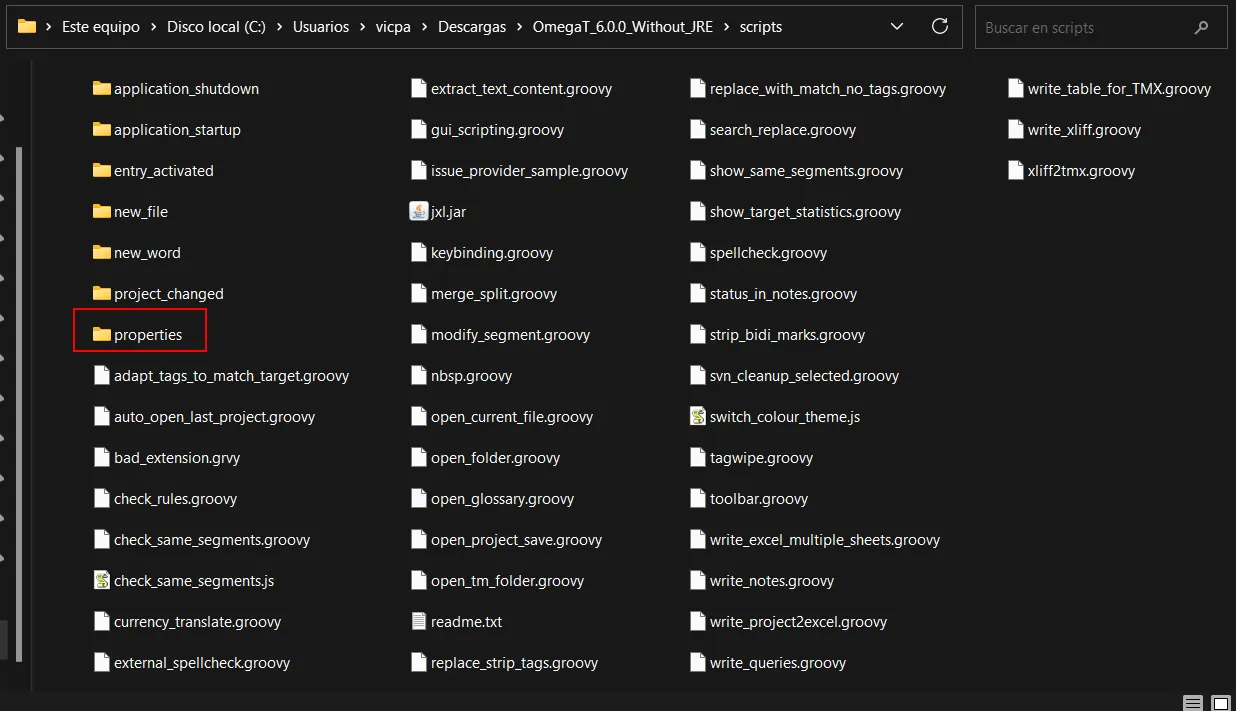1236x711 pixels.
Task: Open the address bar history dropdown
Action: click(x=897, y=27)
